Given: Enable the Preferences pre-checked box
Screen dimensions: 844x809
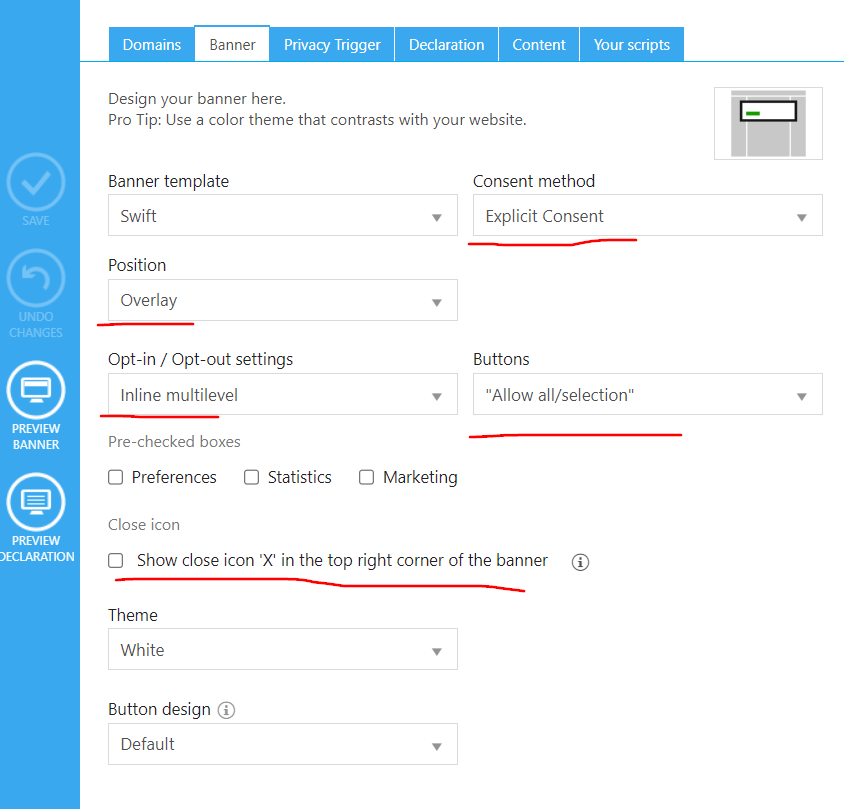Looking at the screenshot, I should tap(116, 478).
